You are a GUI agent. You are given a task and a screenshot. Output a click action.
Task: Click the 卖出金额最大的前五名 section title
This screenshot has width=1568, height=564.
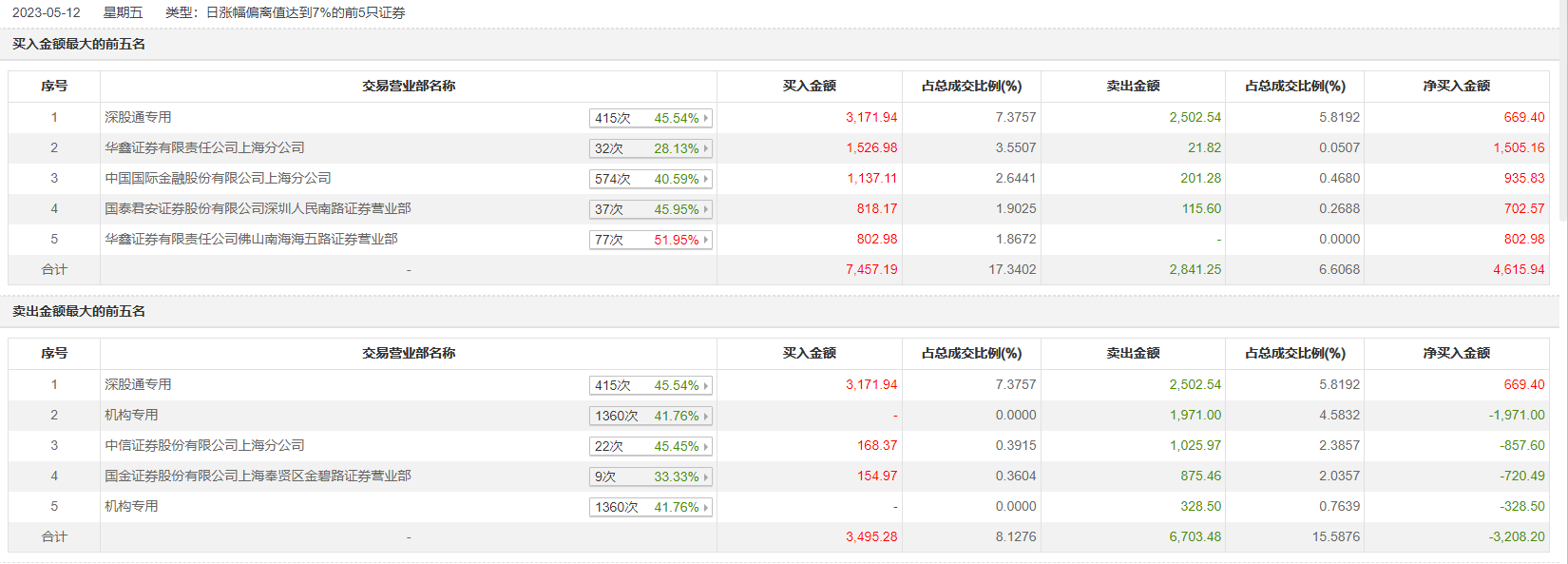pyautogui.click(x=79, y=311)
